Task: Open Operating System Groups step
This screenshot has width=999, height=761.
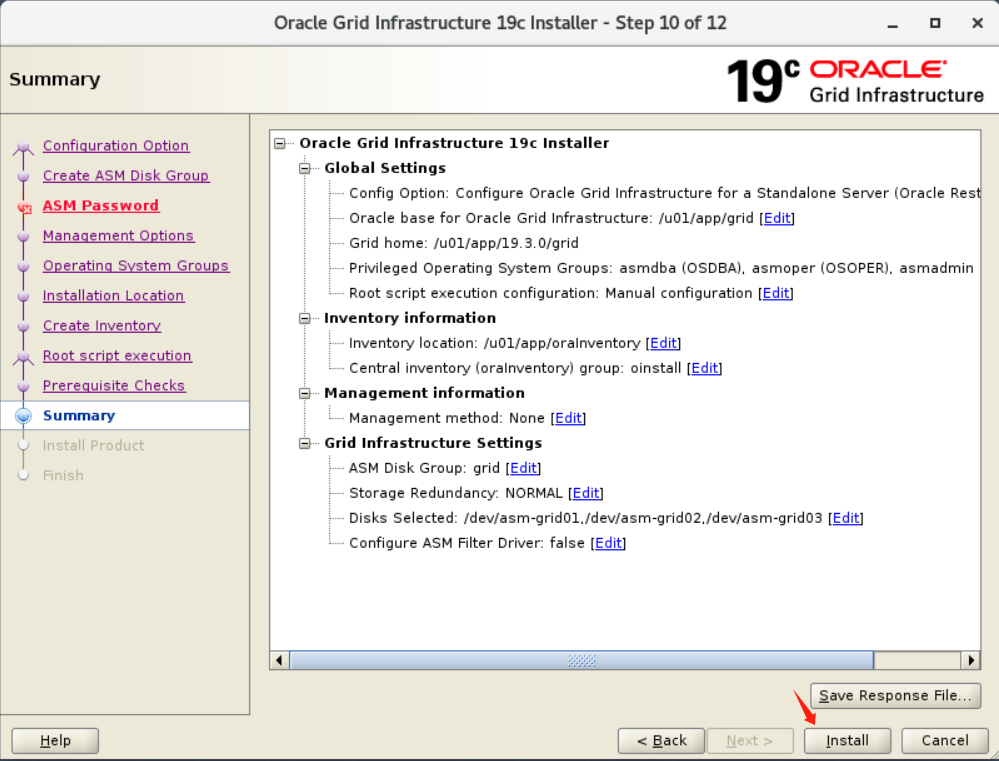Action: (x=136, y=266)
